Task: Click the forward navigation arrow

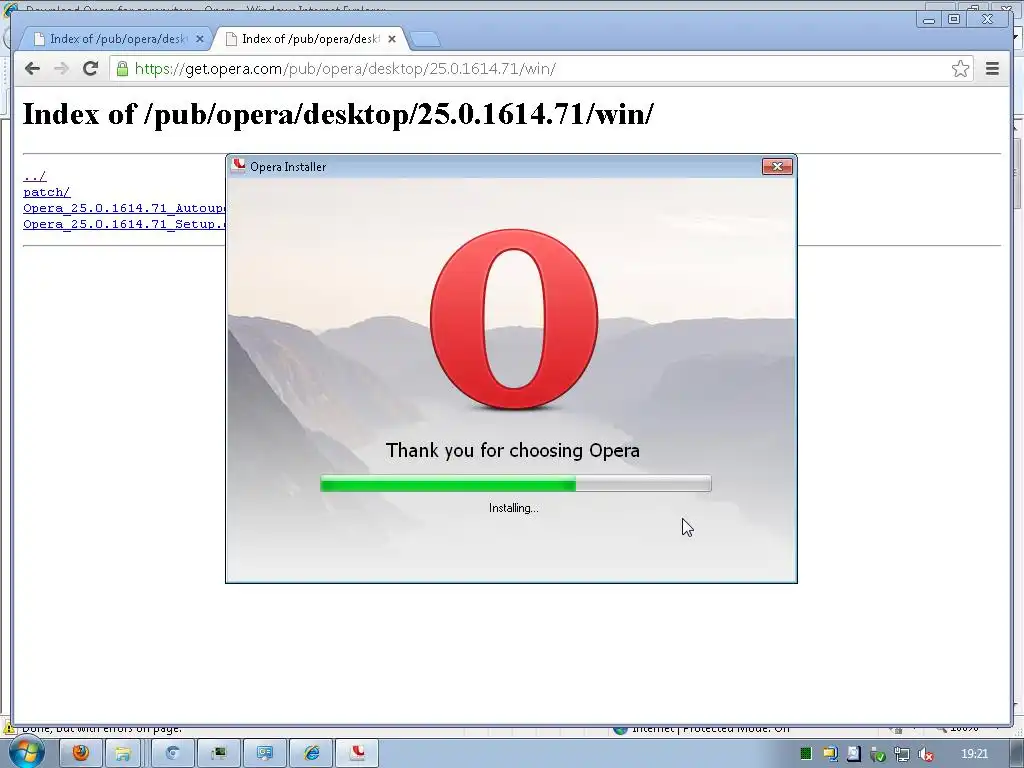Action: tap(61, 69)
